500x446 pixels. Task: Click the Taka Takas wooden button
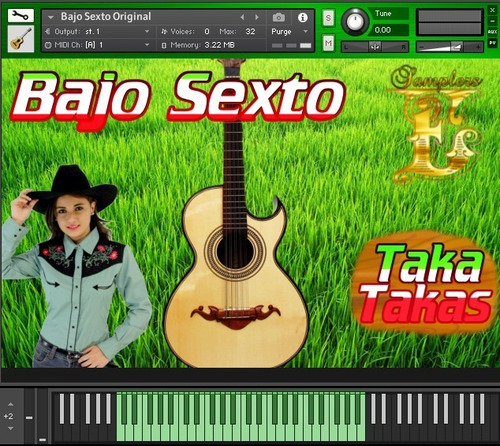point(425,282)
